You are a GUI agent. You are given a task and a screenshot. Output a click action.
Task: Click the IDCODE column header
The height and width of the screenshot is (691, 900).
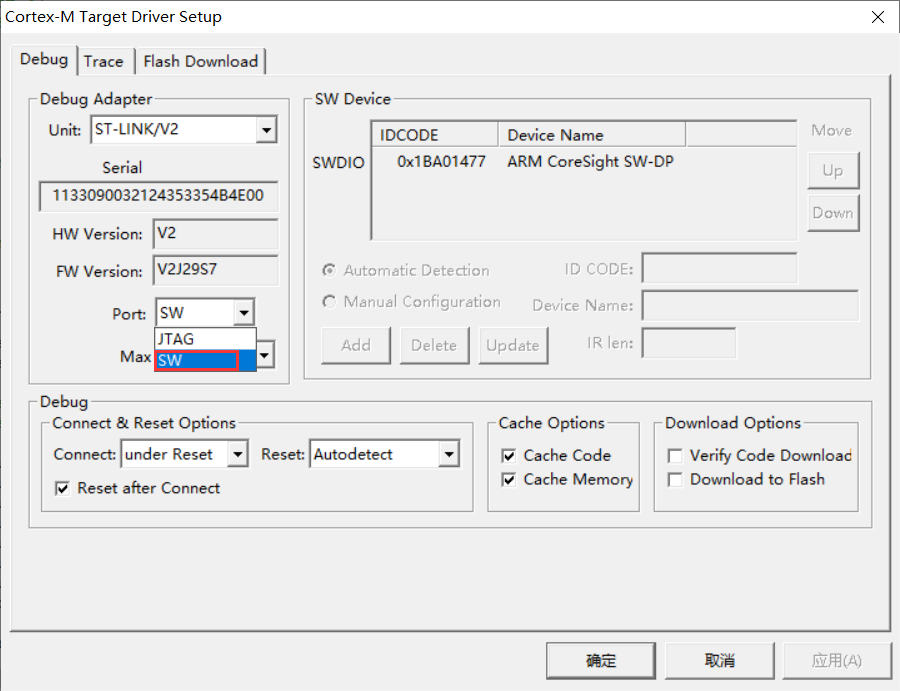pos(435,135)
